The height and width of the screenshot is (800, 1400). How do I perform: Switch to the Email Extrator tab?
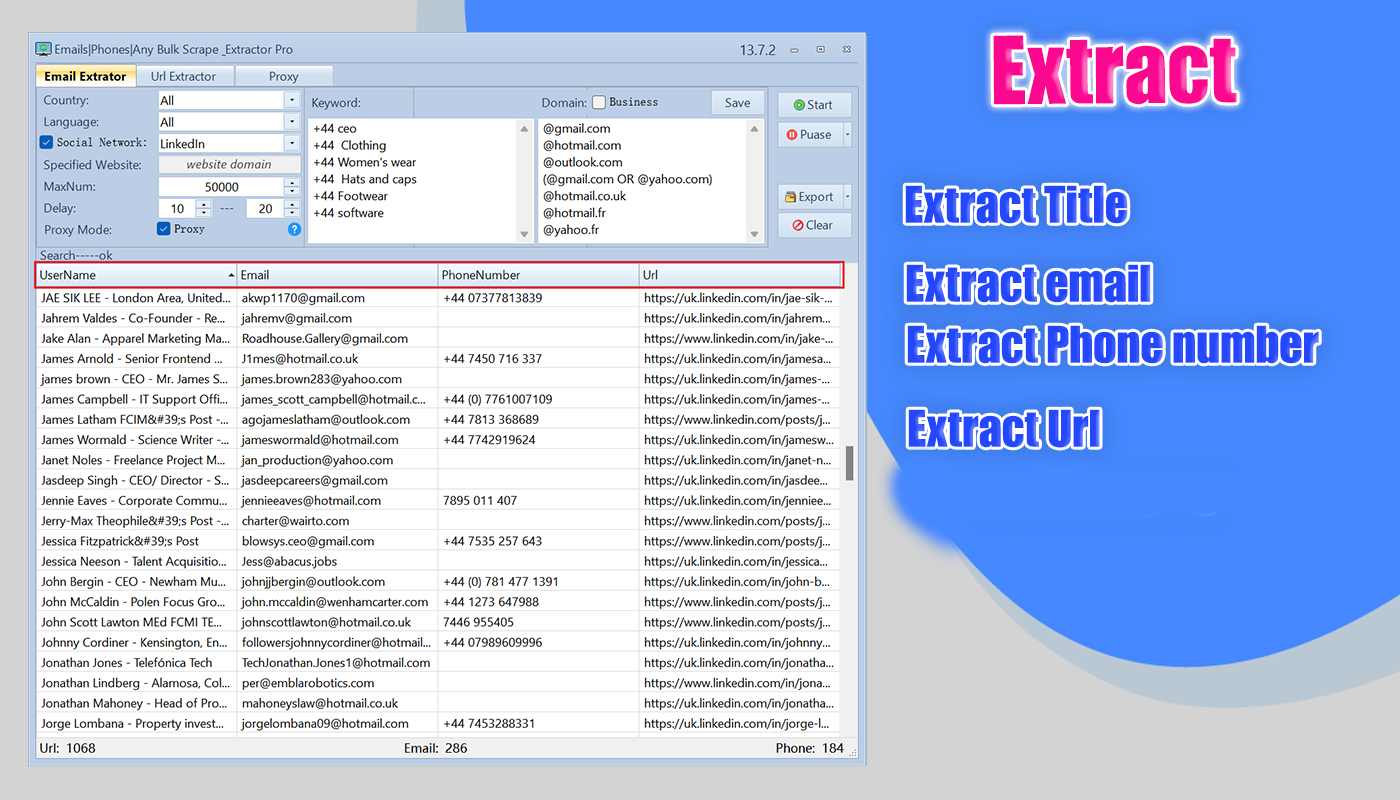coord(85,76)
